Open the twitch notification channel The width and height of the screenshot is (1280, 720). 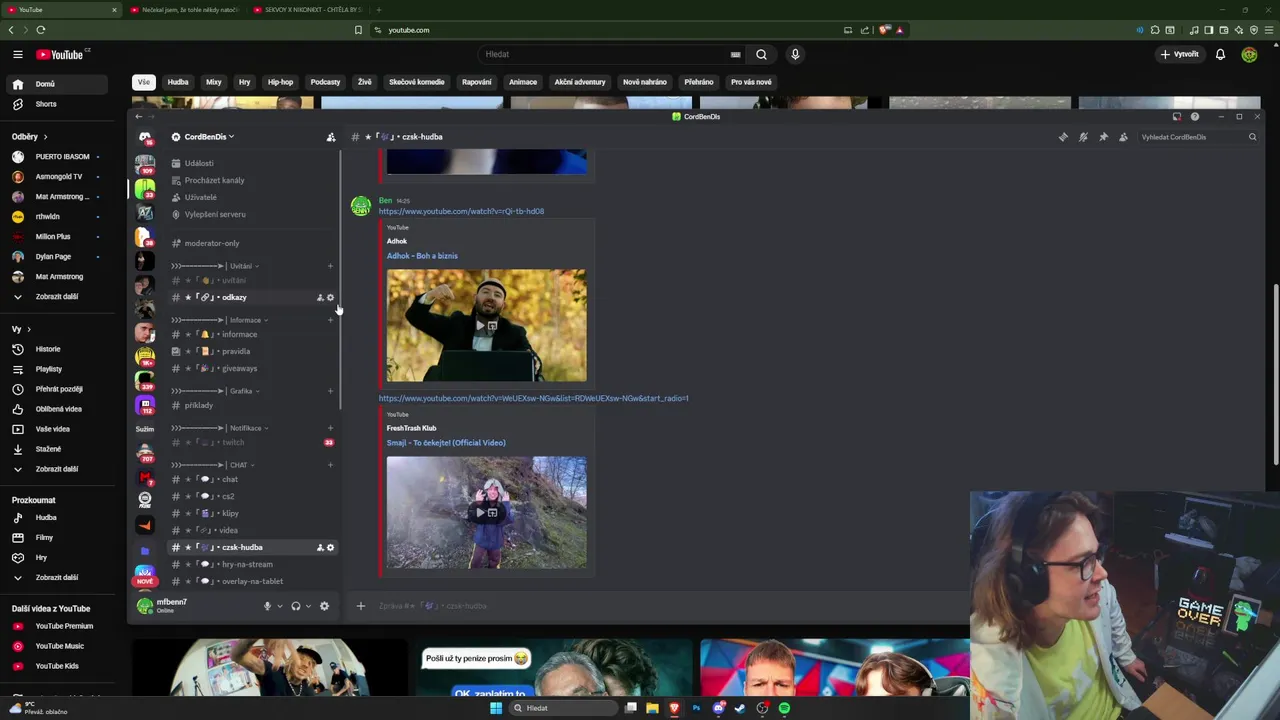coord(252,442)
